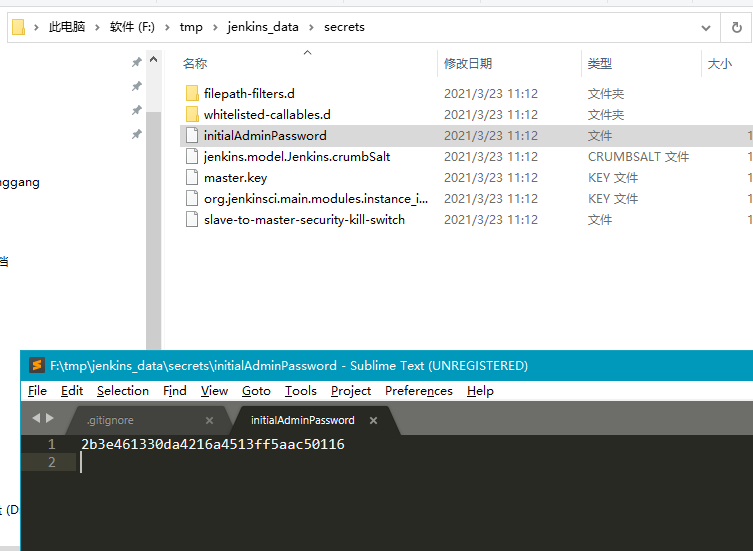Viewport: 753px width, 551px height.
Task: Click the sort arrow above 名称 column
Action: click(x=308, y=52)
